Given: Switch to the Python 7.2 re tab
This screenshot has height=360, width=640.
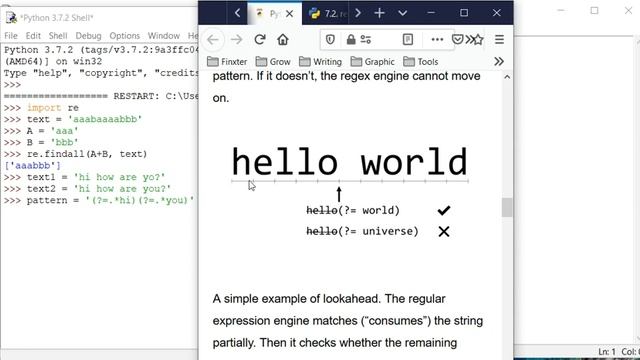Looking at the screenshot, I should click(326, 13).
